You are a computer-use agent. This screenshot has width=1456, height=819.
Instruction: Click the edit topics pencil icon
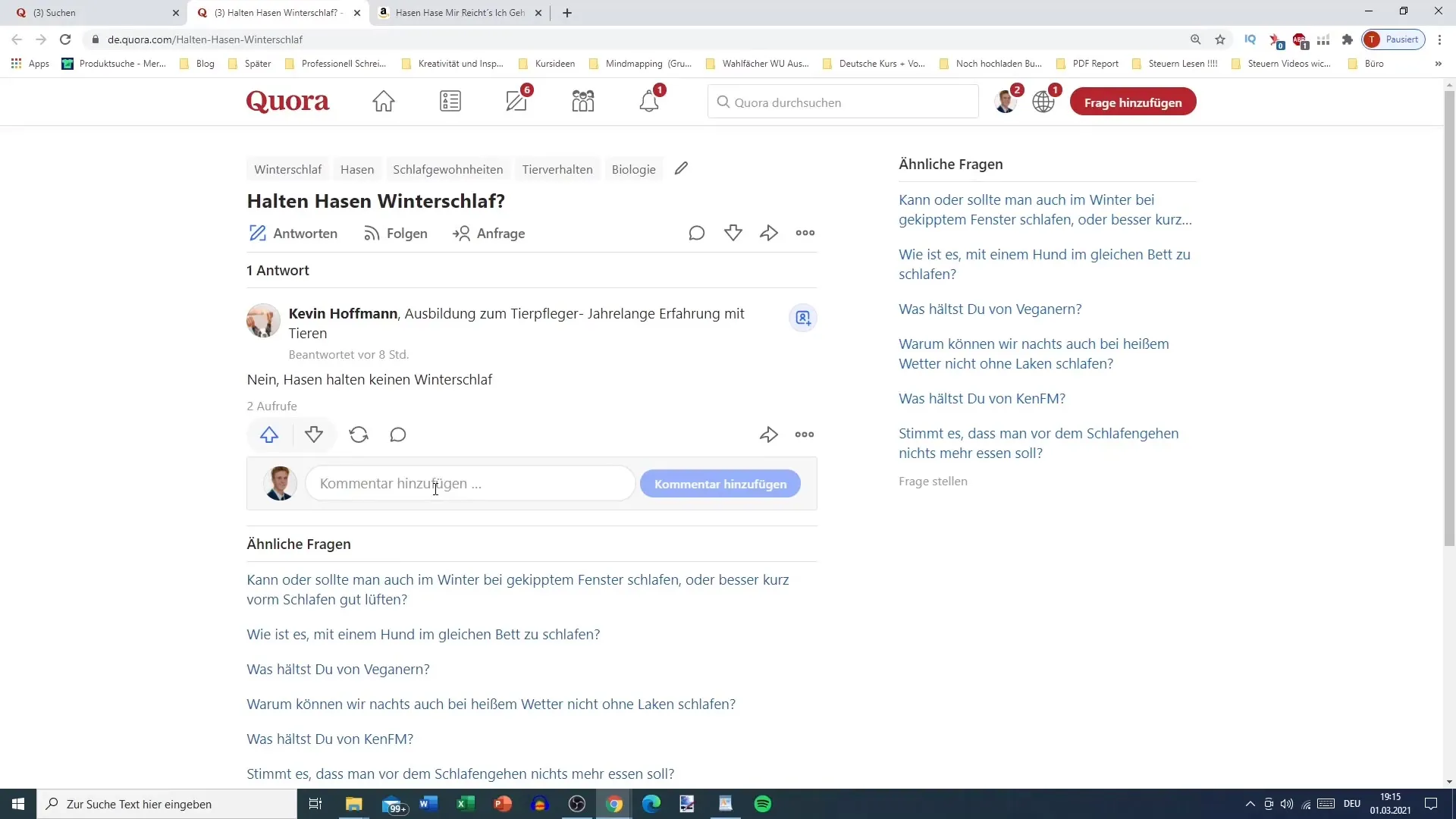click(x=681, y=168)
